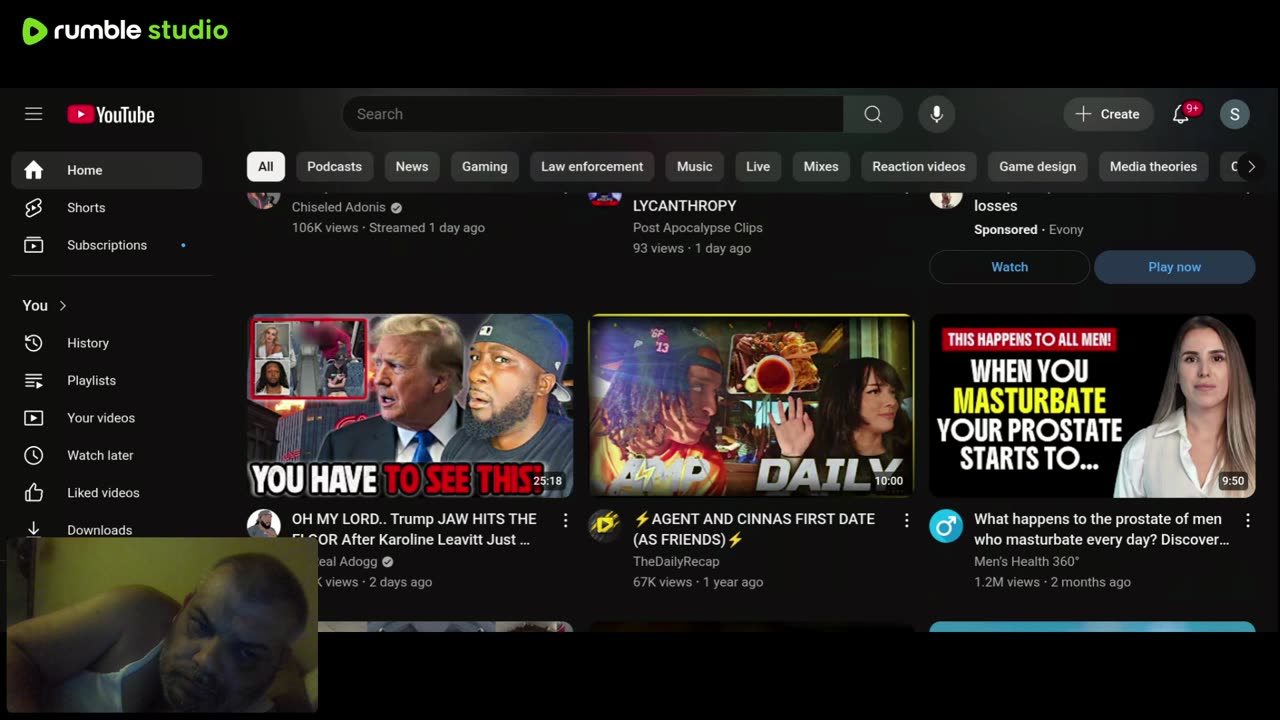Click the Watch button on sponsored ad

[1009, 267]
